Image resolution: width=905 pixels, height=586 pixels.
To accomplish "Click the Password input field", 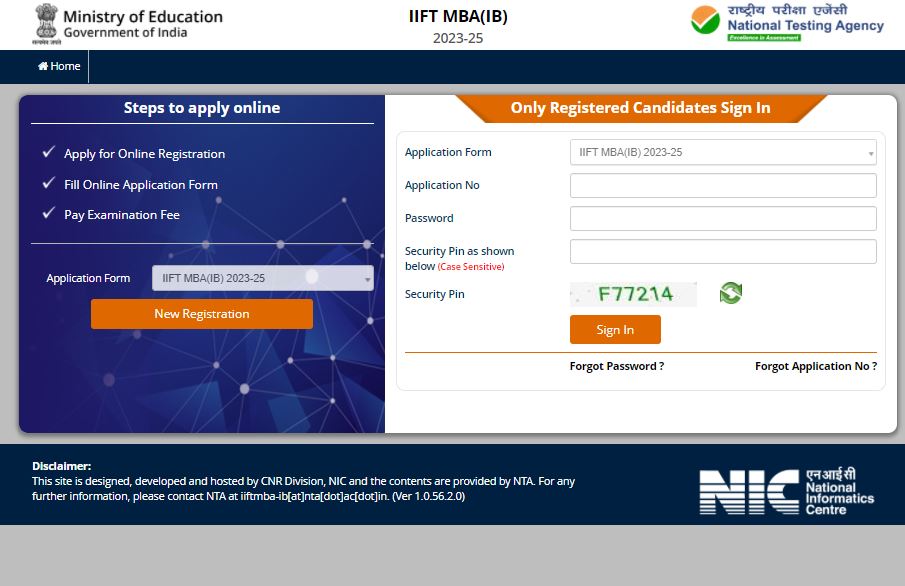I will (x=722, y=218).
